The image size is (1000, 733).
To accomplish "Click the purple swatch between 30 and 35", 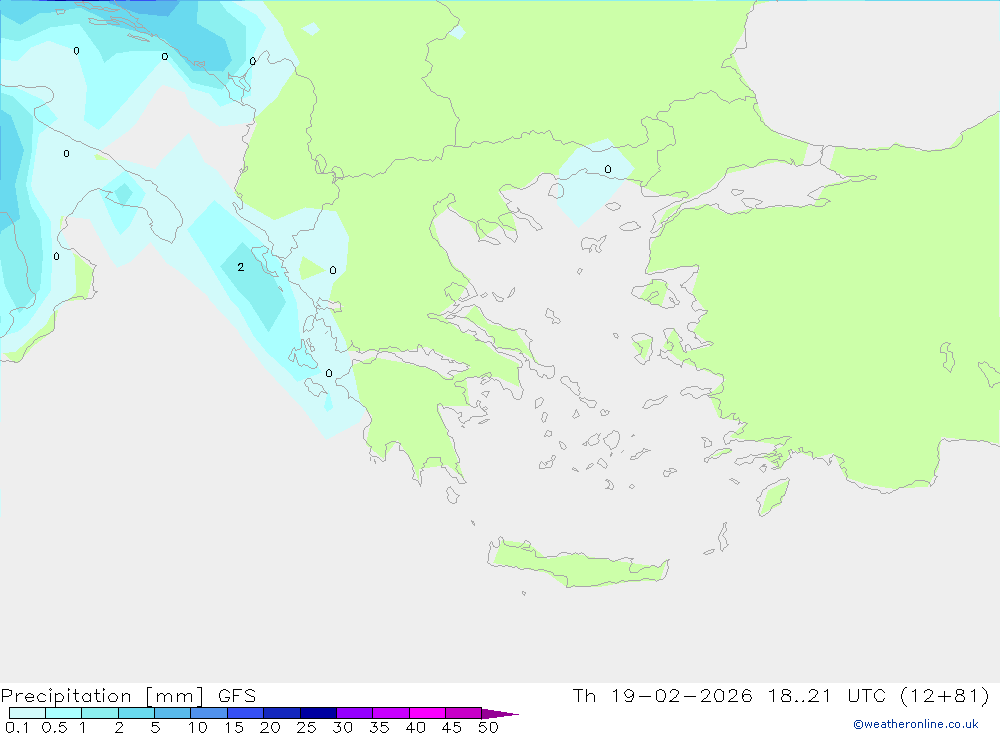I will click(x=354, y=713).
